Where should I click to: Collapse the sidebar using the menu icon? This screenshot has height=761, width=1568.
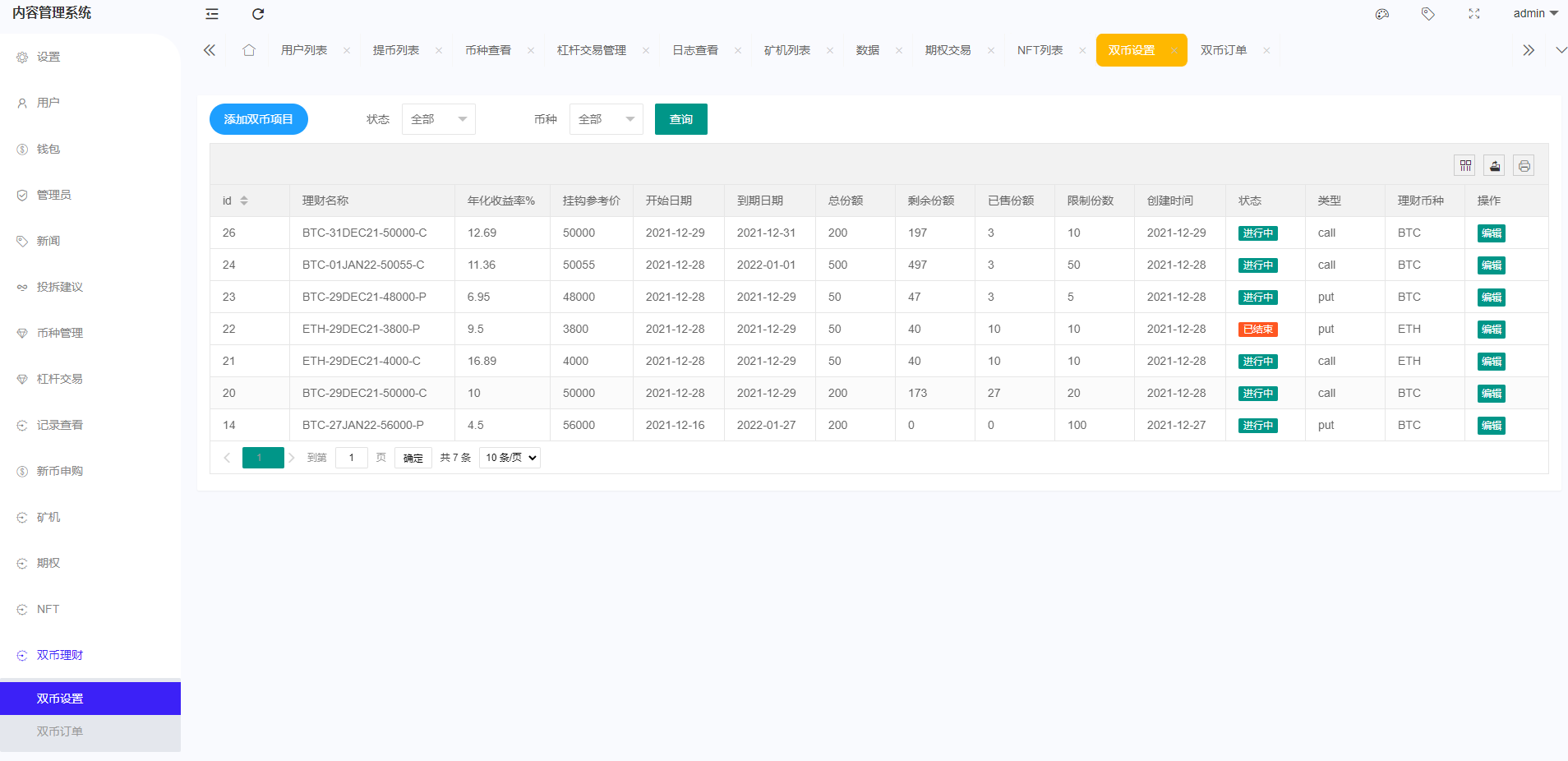(x=212, y=14)
